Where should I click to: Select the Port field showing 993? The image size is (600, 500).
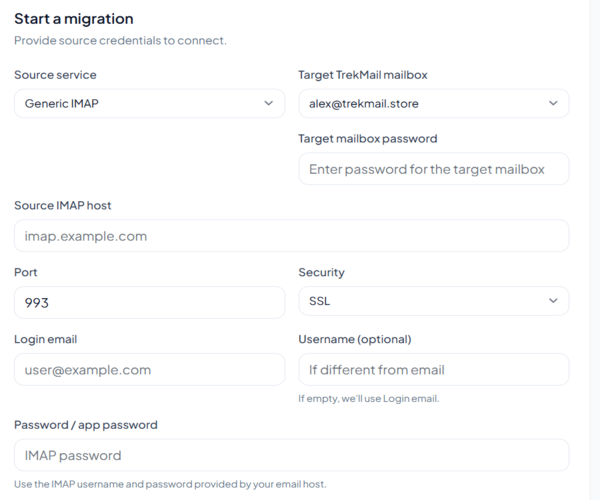pos(149,302)
